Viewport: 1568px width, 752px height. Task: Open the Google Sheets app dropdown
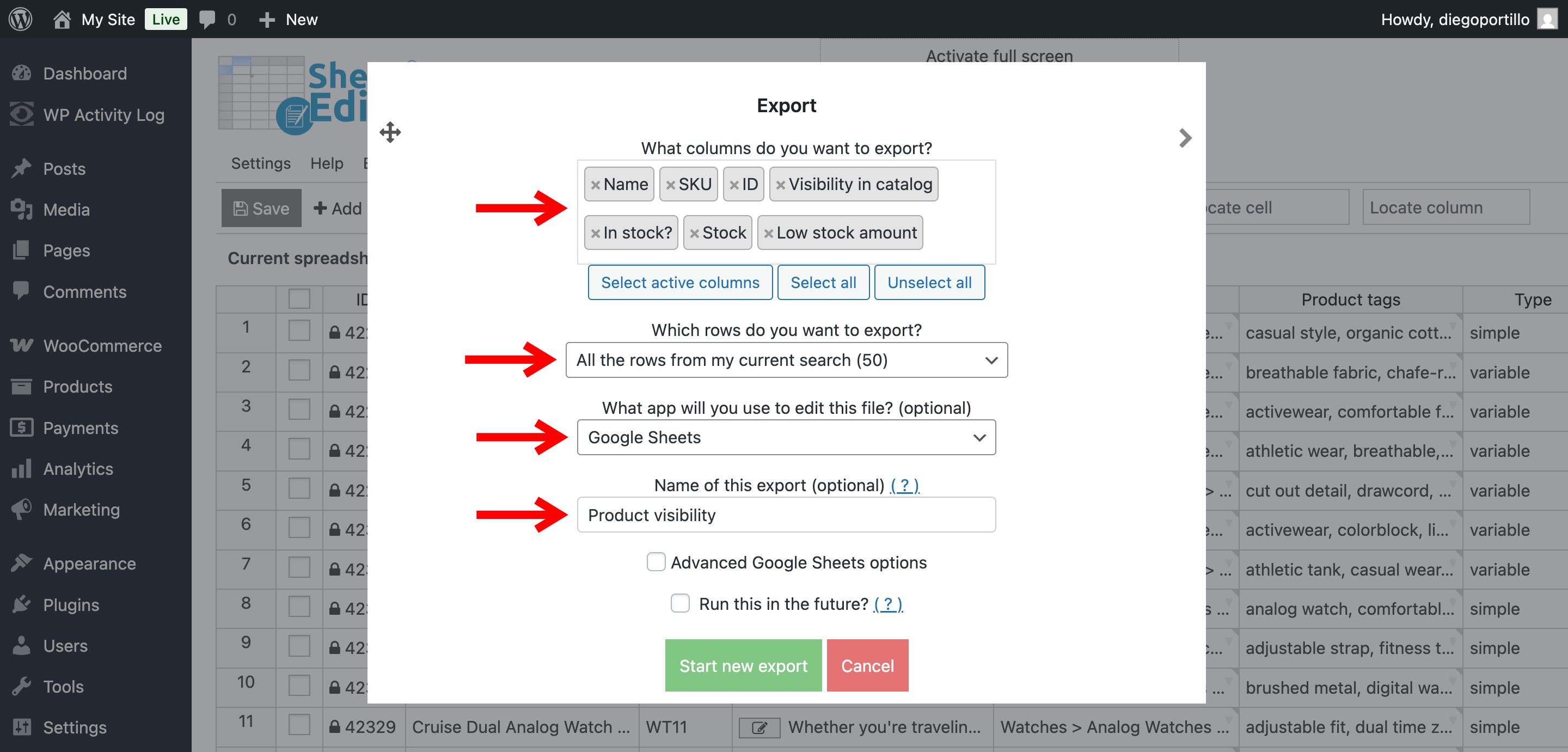pos(786,438)
